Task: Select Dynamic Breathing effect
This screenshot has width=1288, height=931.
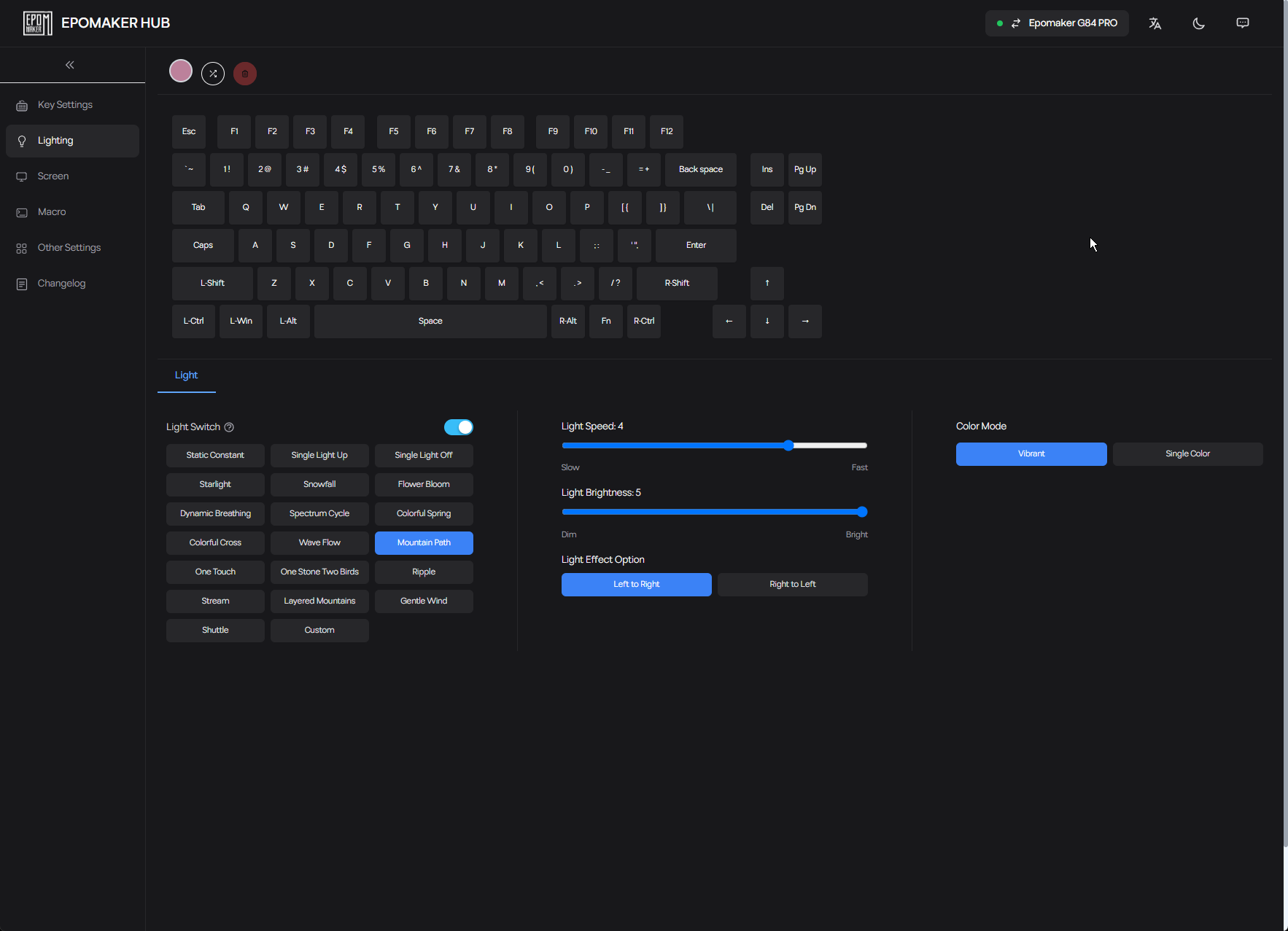Action: pyautogui.click(x=215, y=514)
